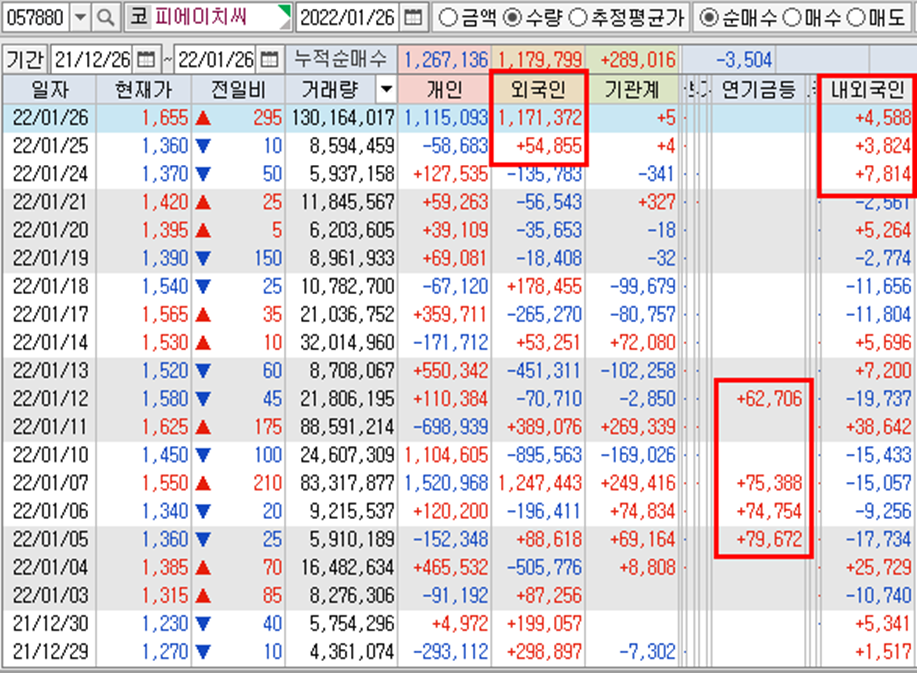Click volume 11,845,567
Viewport: 917px width, 673px height.
coord(347,202)
